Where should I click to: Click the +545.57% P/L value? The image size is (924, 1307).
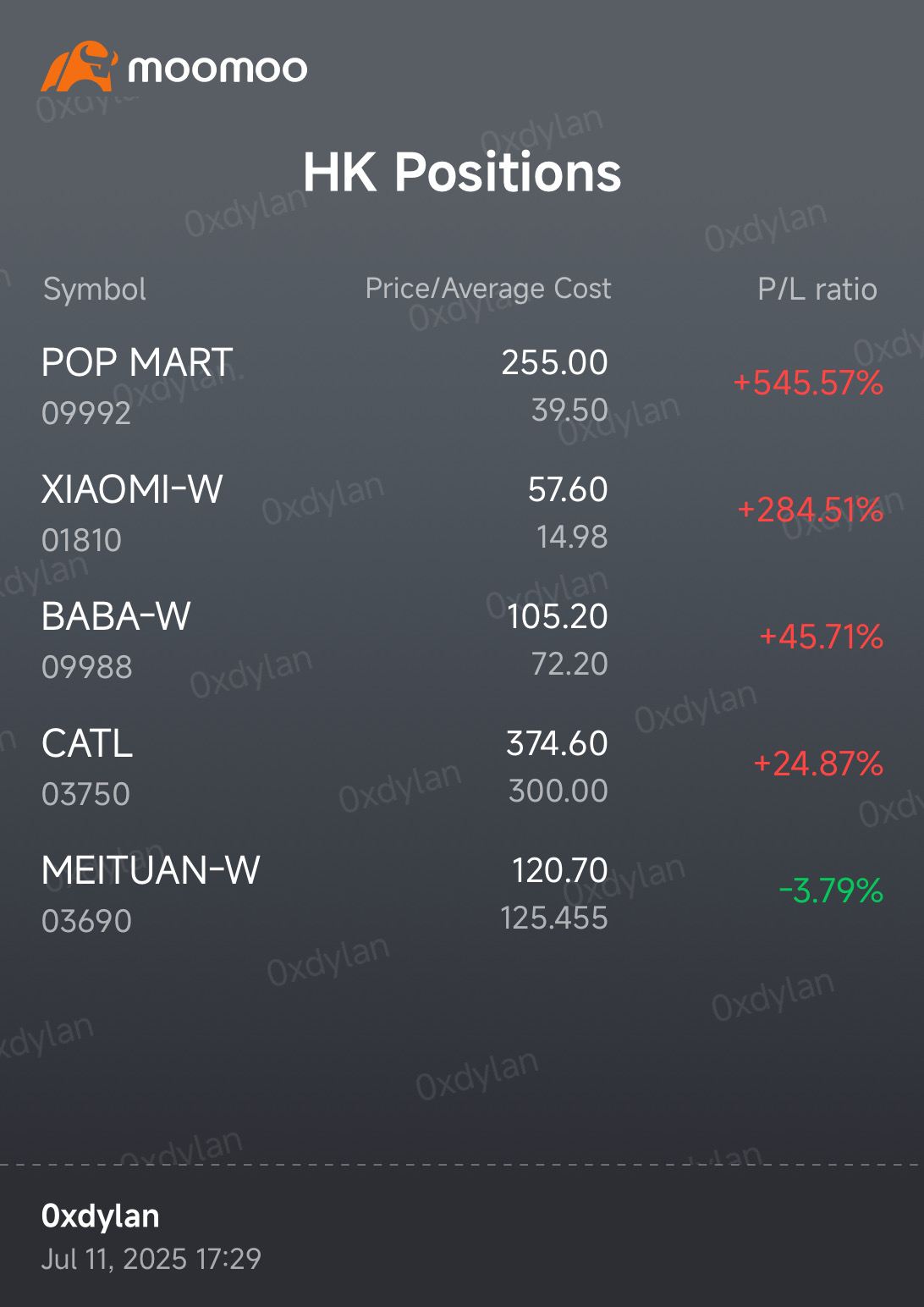click(808, 383)
